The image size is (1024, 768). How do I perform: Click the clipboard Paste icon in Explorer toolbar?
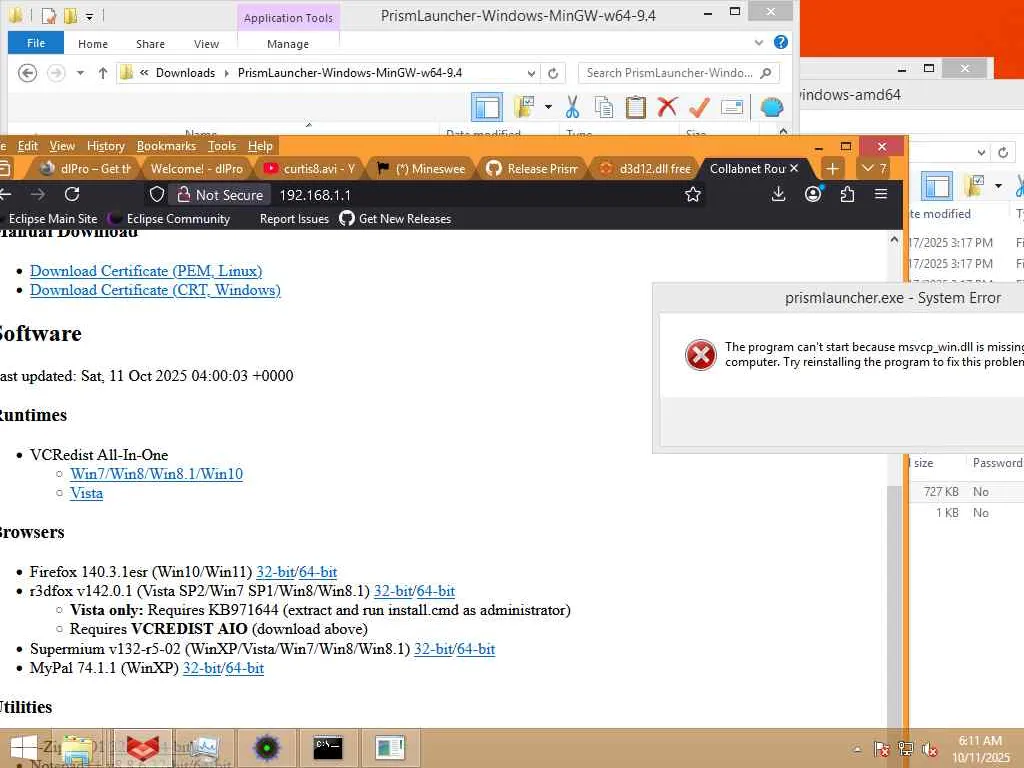click(x=635, y=107)
